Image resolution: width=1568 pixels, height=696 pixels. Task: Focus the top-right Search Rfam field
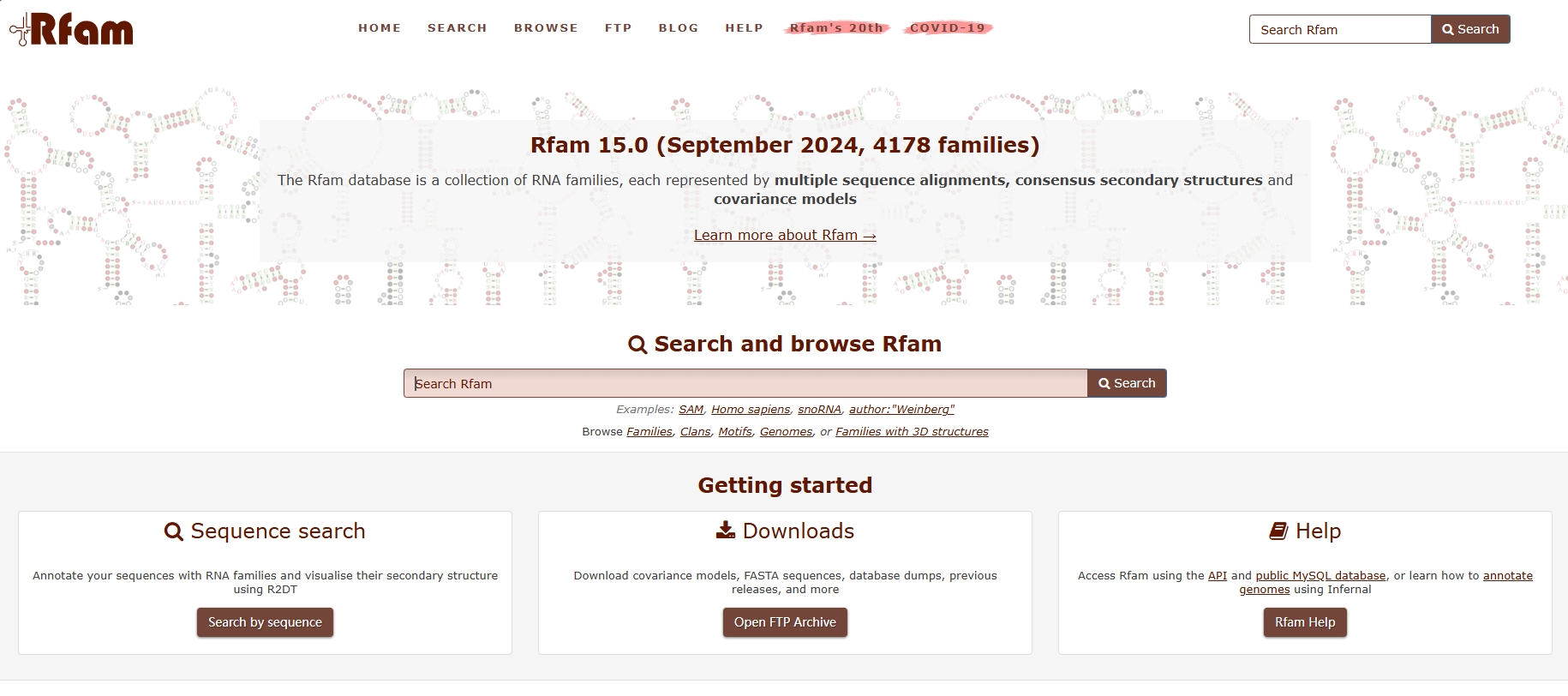point(1340,29)
